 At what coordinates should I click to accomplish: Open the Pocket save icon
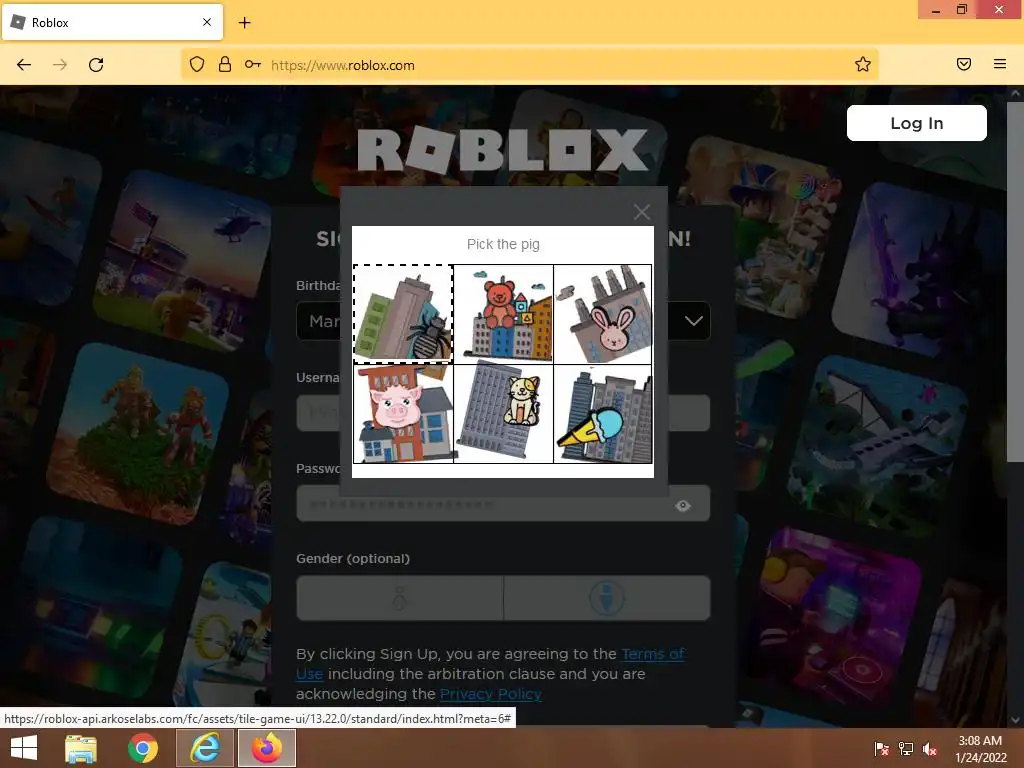(964, 64)
